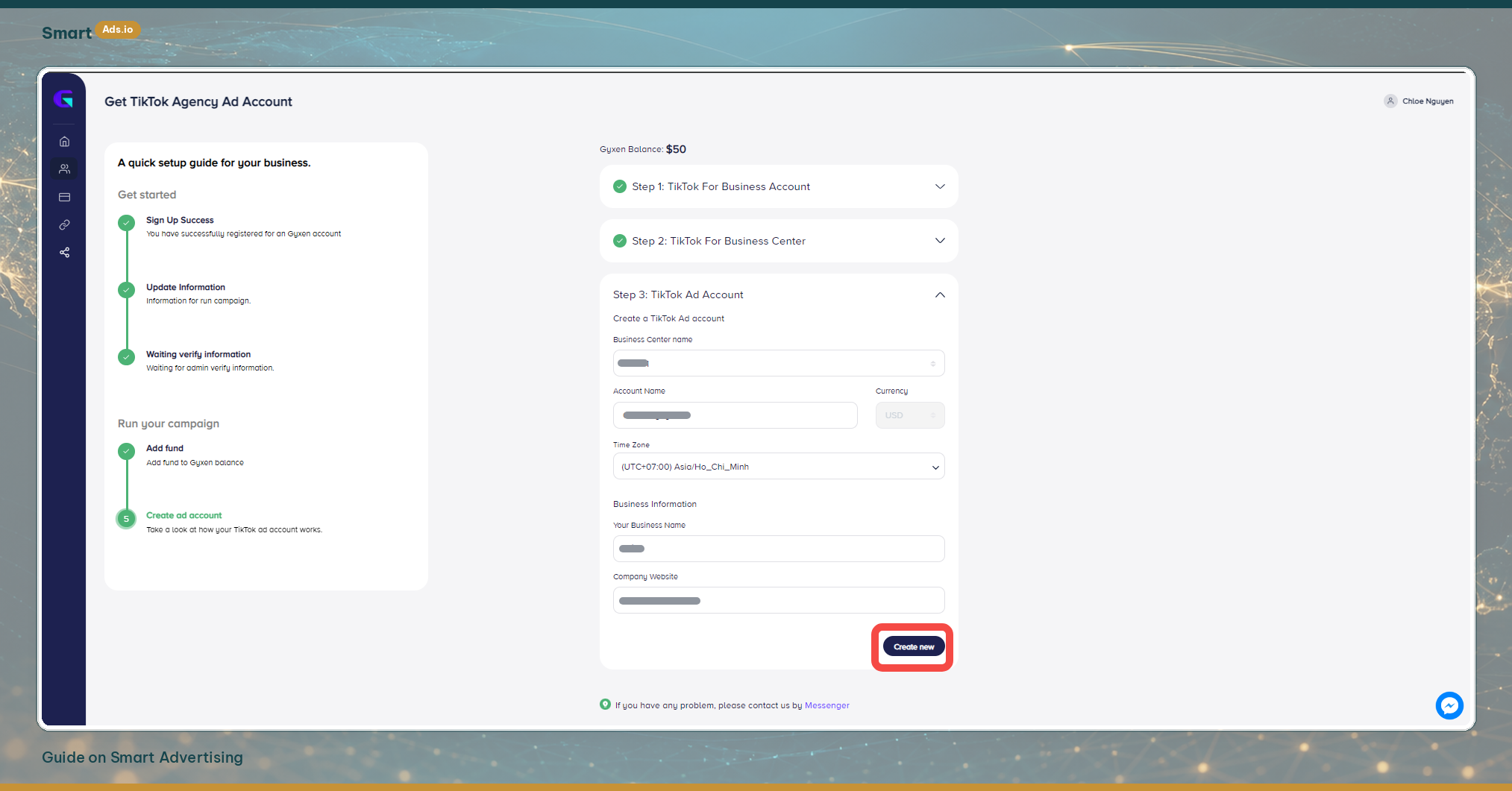Open the share icon in sidebar
This screenshot has width=1512, height=791.
coord(65,253)
